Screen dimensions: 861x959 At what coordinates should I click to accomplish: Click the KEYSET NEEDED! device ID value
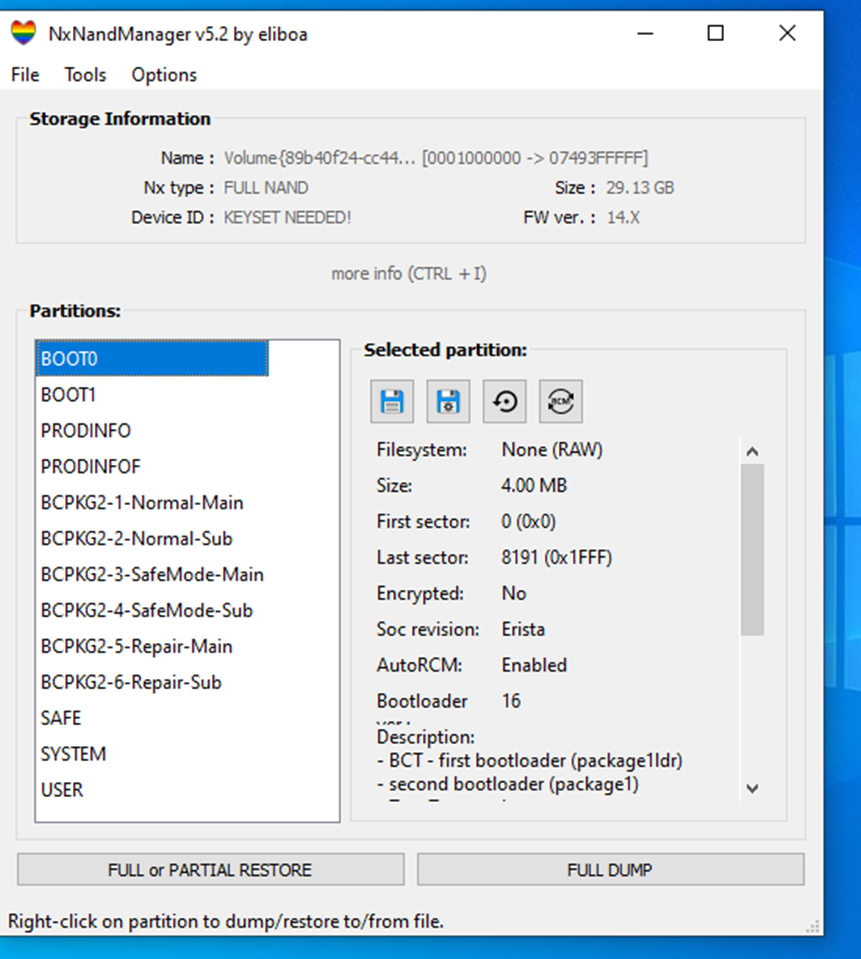tap(287, 218)
